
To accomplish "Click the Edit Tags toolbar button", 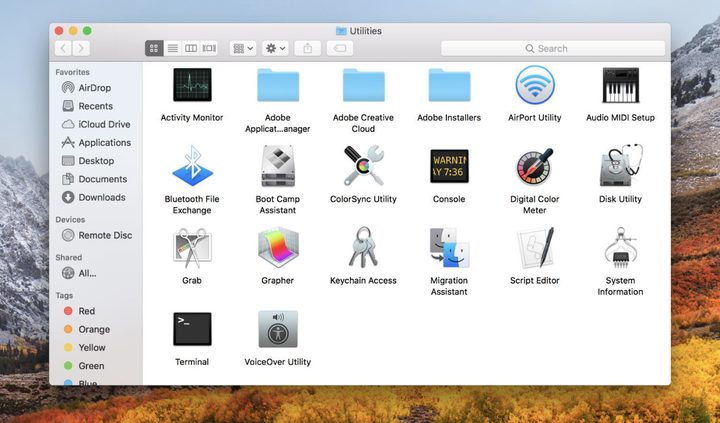I will (340, 48).
